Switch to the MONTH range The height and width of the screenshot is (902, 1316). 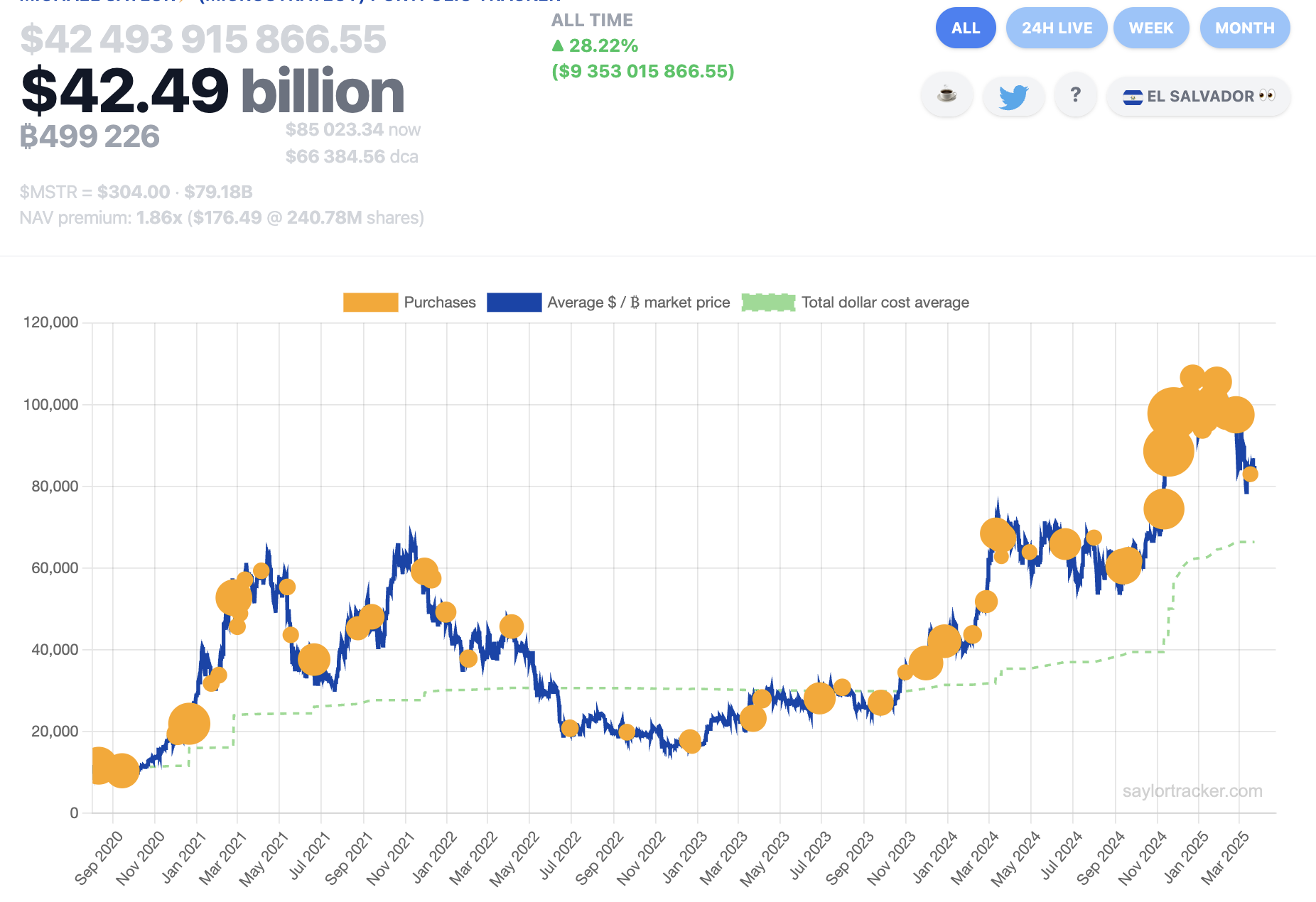coord(1245,28)
